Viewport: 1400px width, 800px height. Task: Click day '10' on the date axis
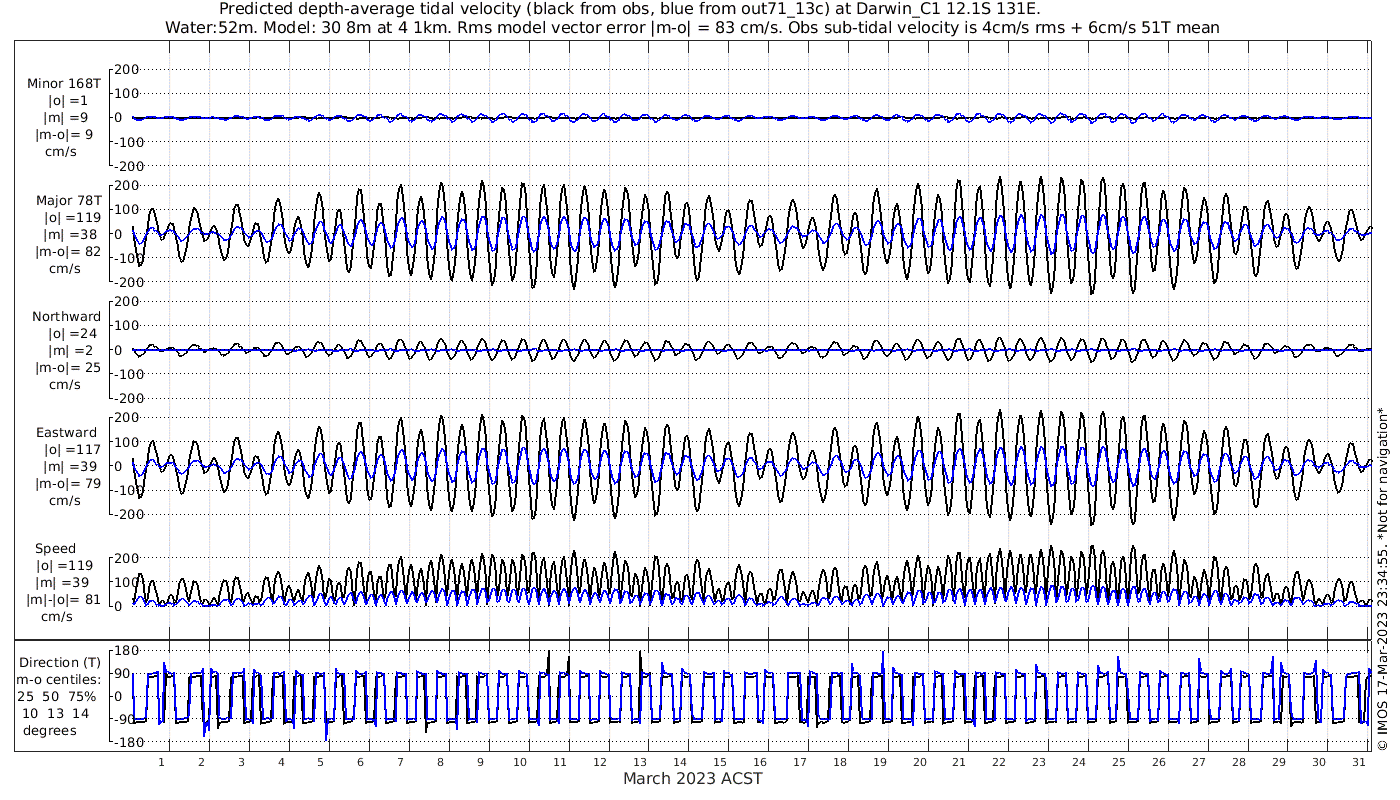pyautogui.click(x=520, y=762)
